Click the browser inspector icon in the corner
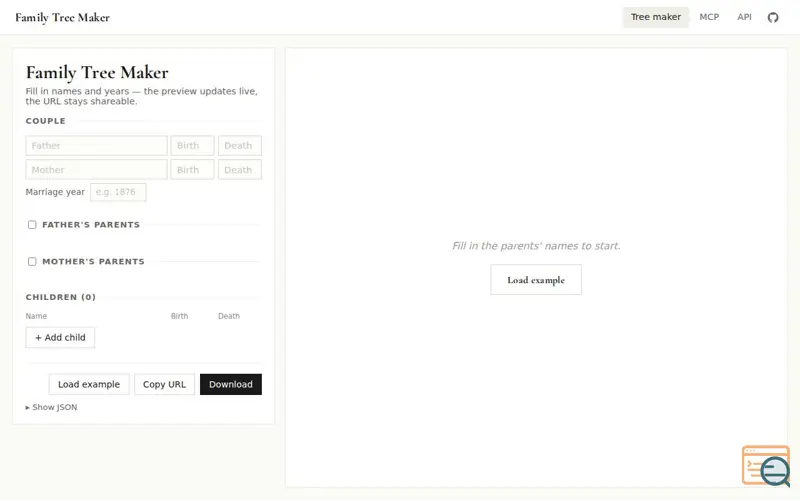 coord(766,466)
